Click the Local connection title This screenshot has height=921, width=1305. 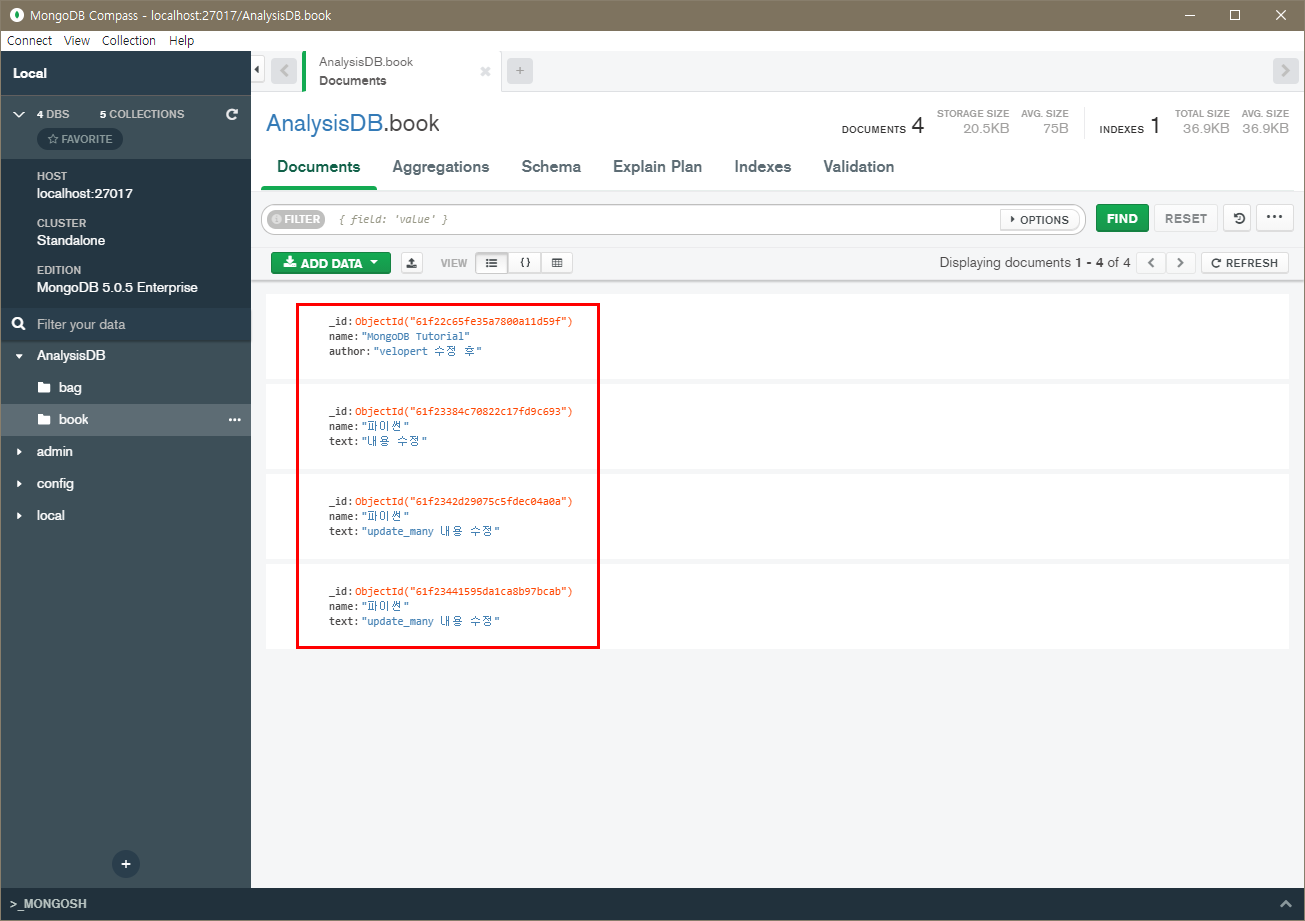point(30,73)
